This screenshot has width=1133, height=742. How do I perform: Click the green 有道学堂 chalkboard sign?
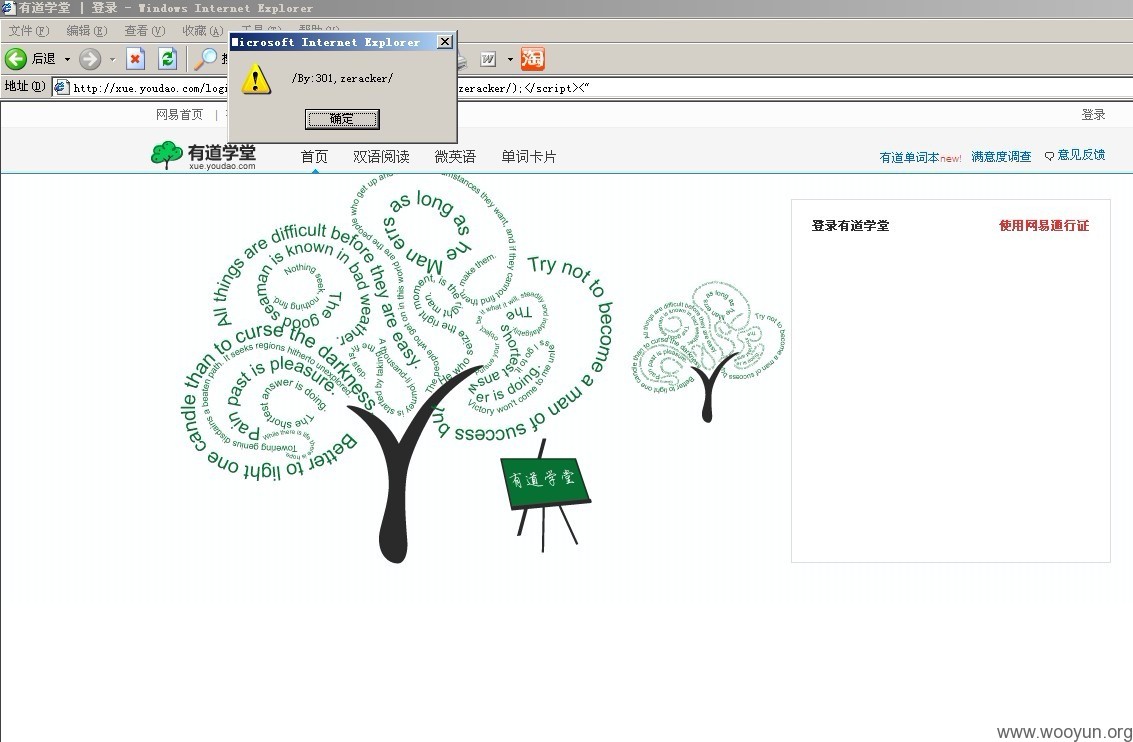pyautogui.click(x=546, y=482)
